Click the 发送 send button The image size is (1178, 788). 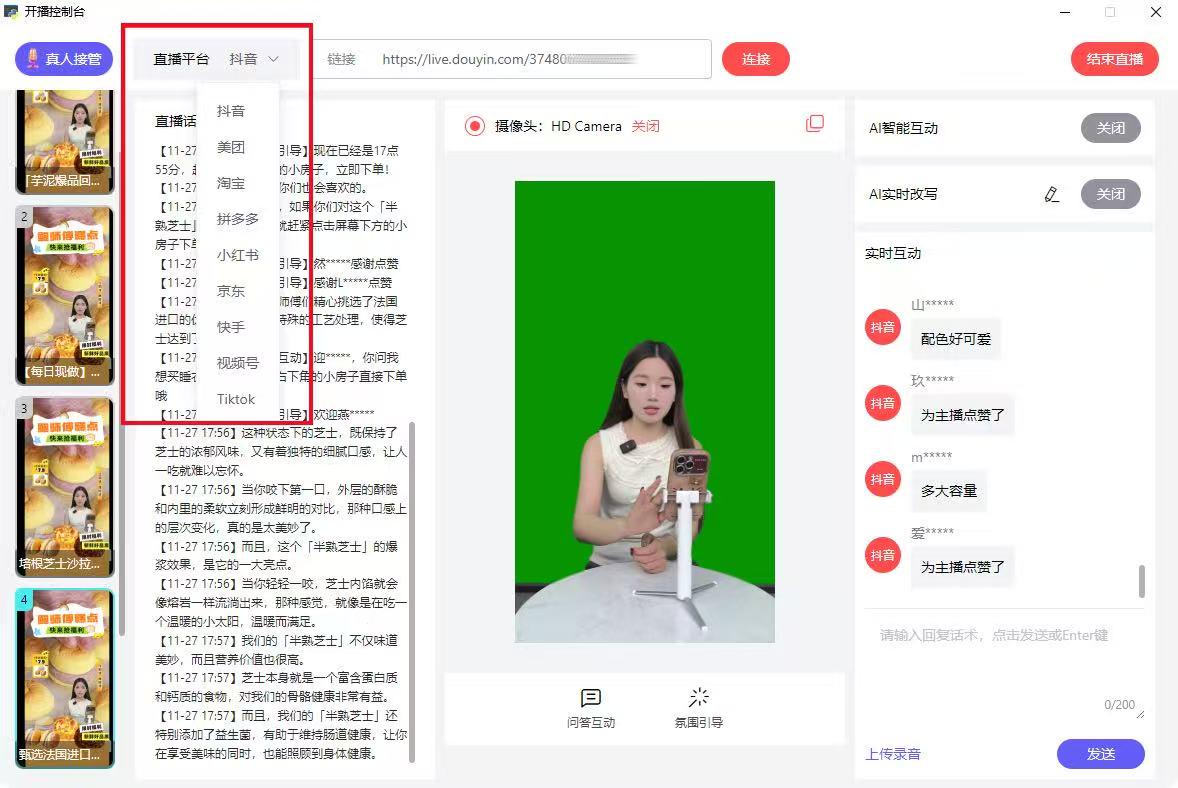point(1101,753)
